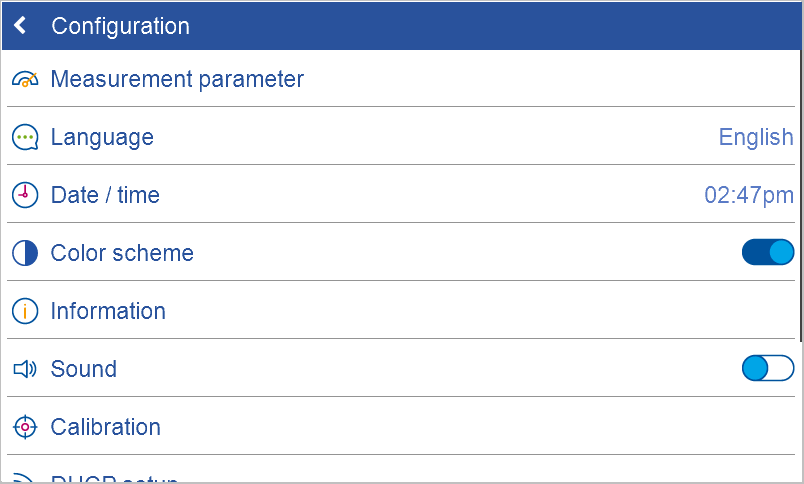Toggle the Color scheme switch
This screenshot has width=804, height=484.
(x=767, y=252)
